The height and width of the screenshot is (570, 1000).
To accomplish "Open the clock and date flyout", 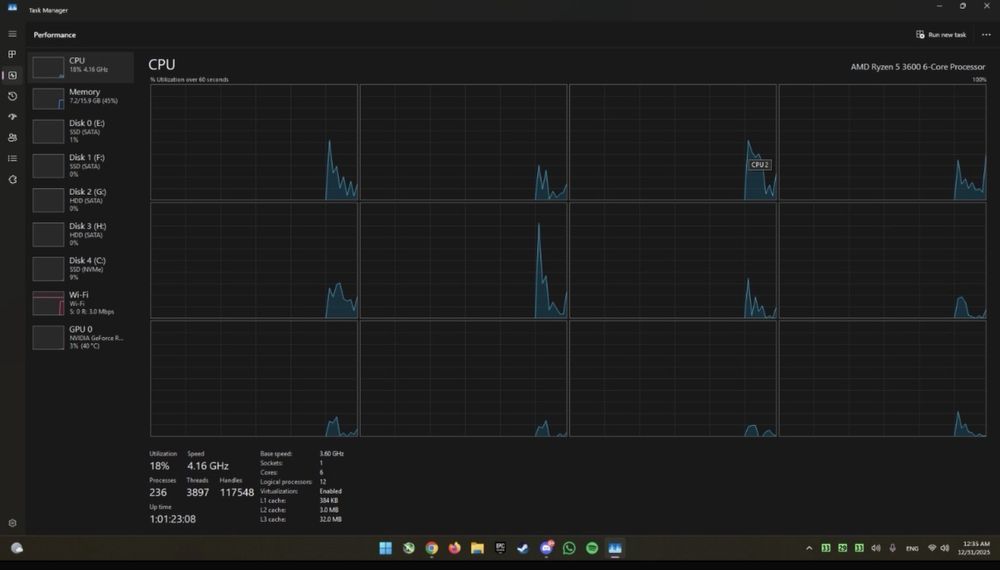I will click(974, 548).
